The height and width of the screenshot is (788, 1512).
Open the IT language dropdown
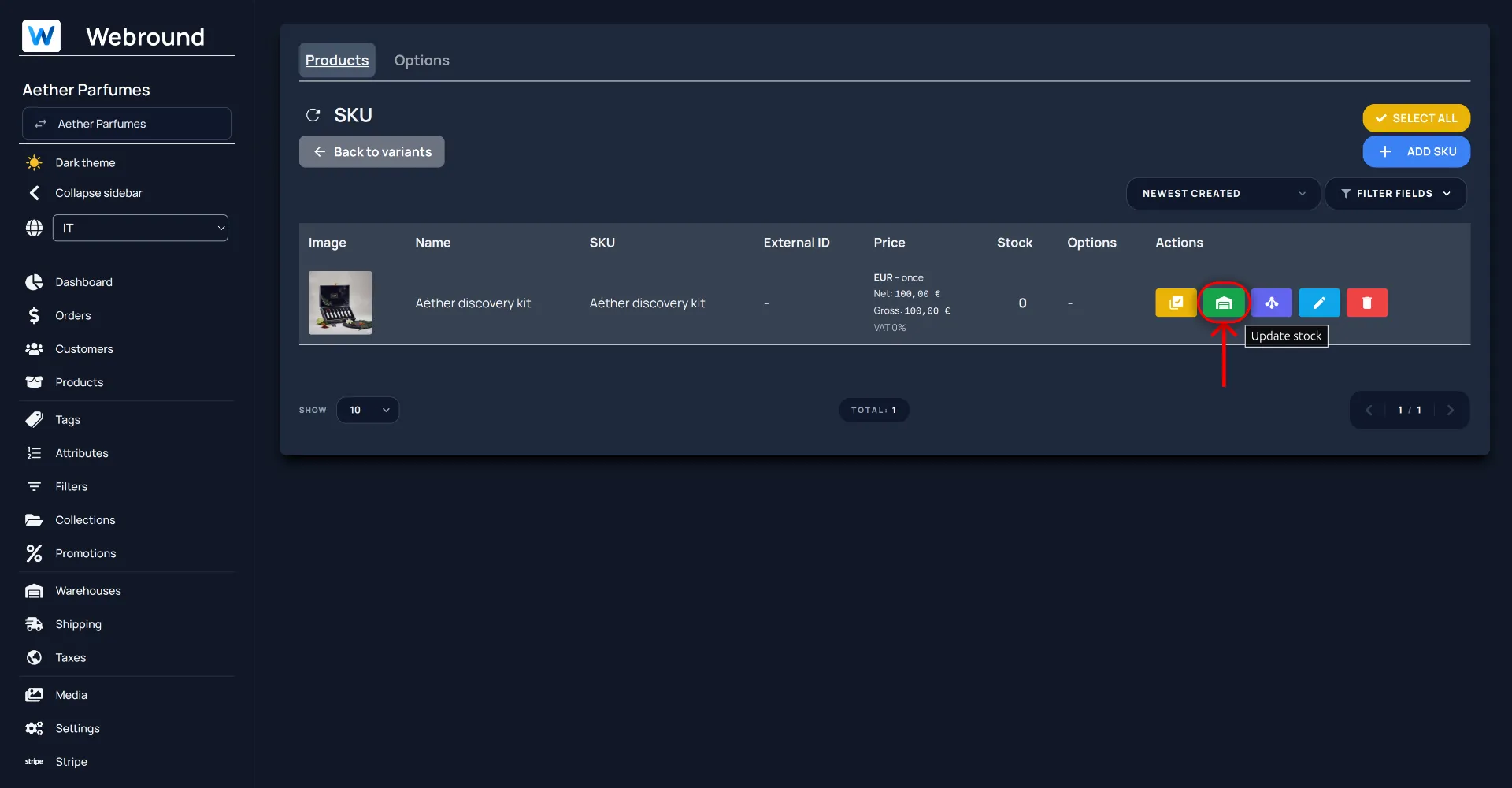click(x=140, y=228)
